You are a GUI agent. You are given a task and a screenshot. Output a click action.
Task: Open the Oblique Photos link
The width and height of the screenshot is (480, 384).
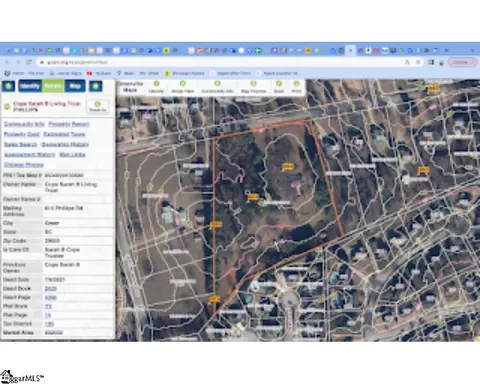point(24,165)
